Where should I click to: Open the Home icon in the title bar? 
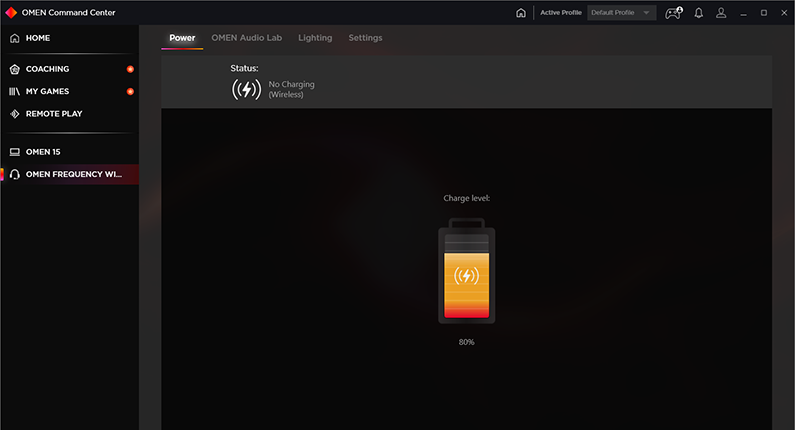pos(521,13)
